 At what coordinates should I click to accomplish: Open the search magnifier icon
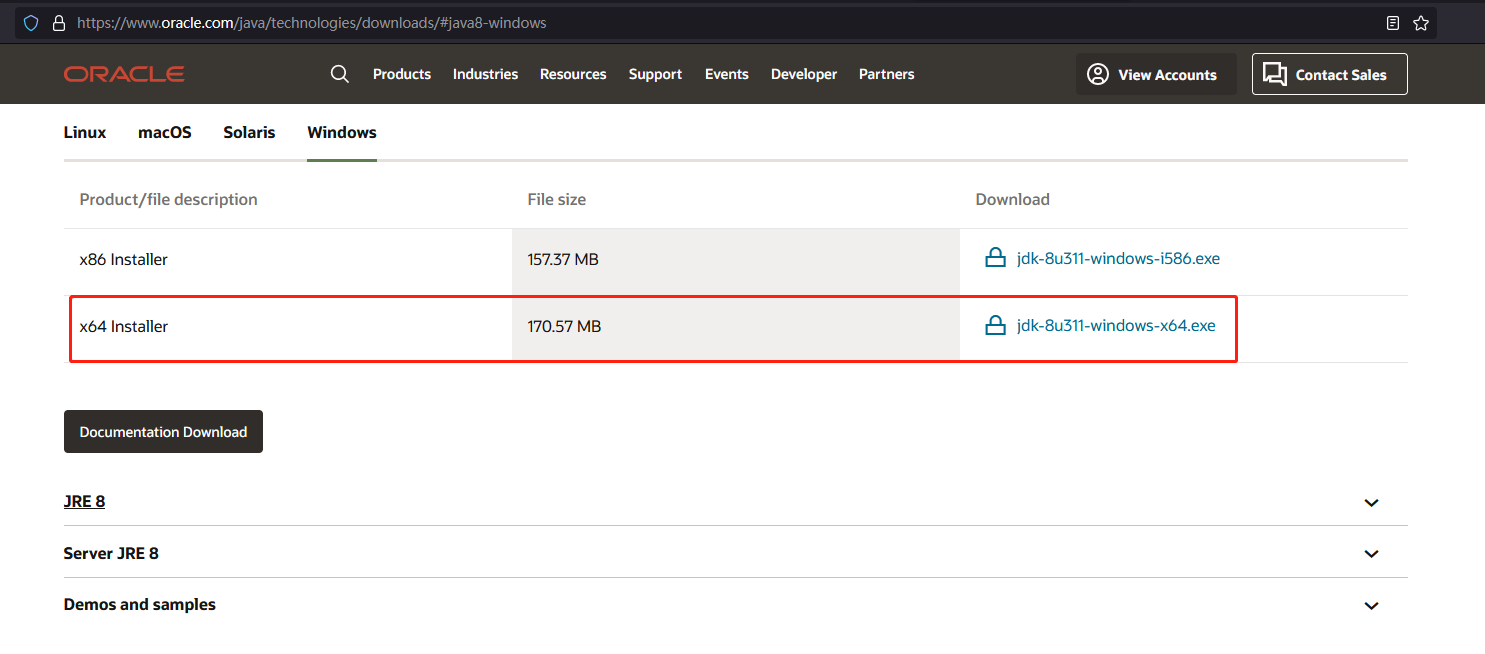tap(340, 74)
